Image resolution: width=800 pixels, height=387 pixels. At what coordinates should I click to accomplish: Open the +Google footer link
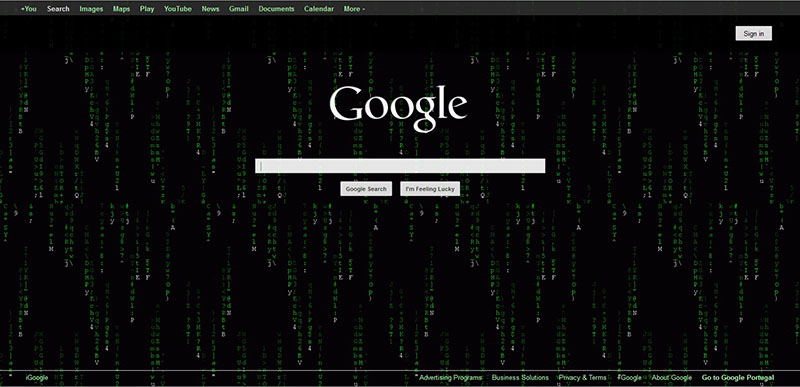point(630,378)
